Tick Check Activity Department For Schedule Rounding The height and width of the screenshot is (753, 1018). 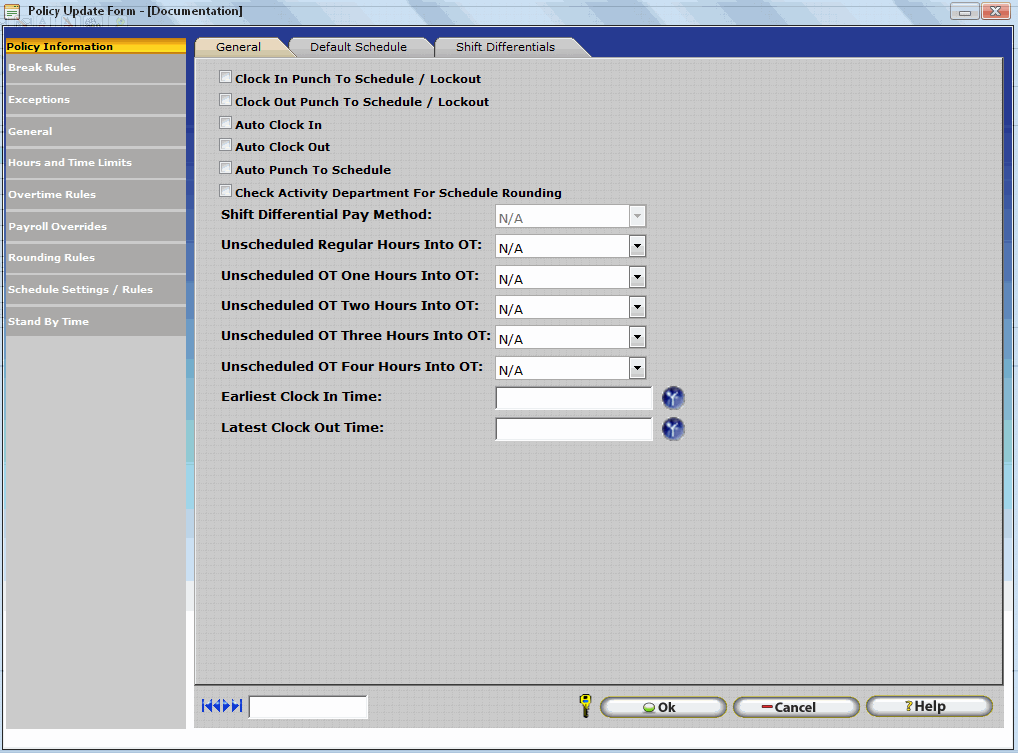pos(226,191)
